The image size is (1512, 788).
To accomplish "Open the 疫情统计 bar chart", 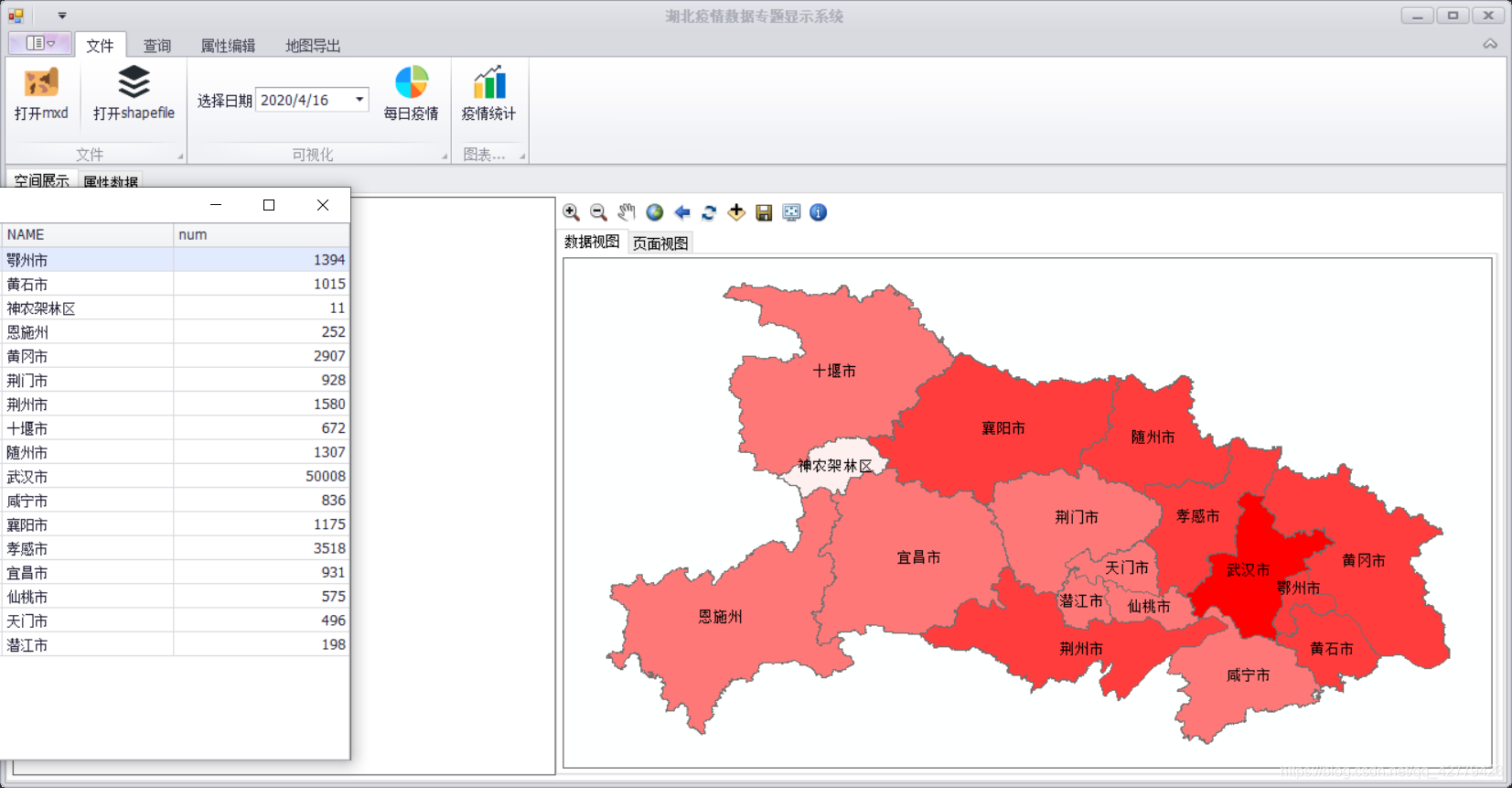I will point(488,94).
